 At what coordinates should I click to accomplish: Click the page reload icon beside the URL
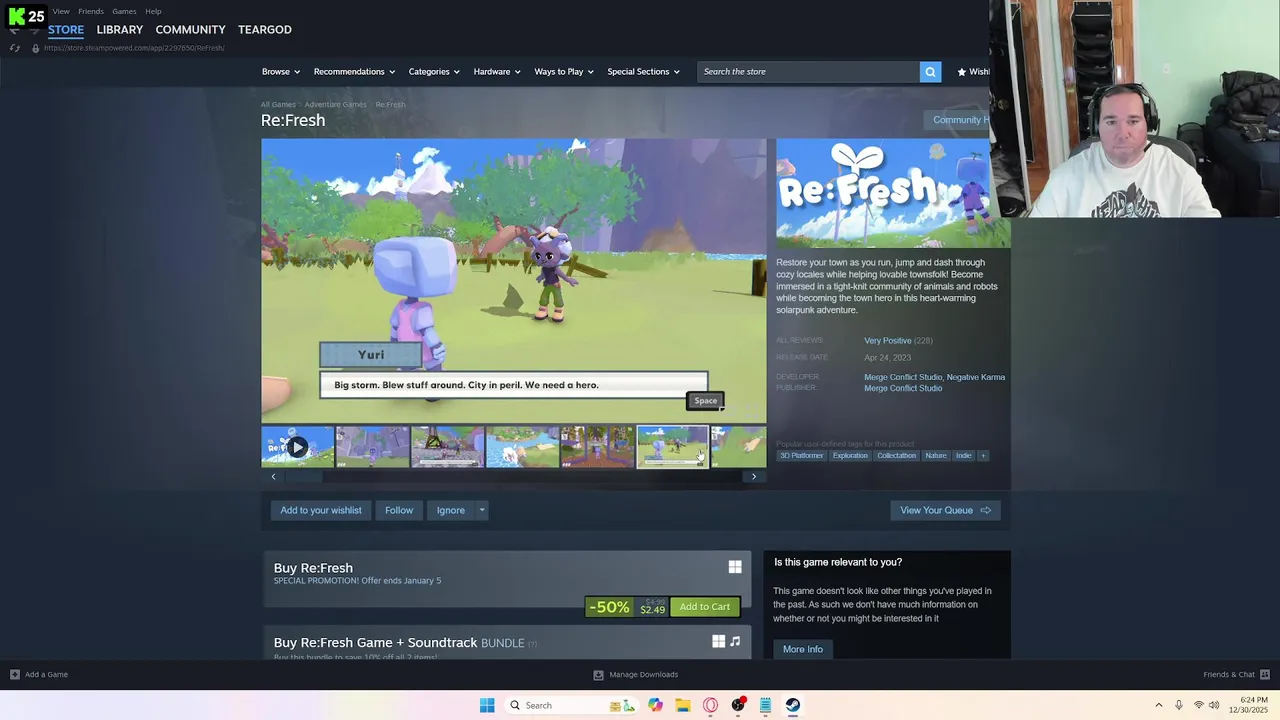pos(15,48)
